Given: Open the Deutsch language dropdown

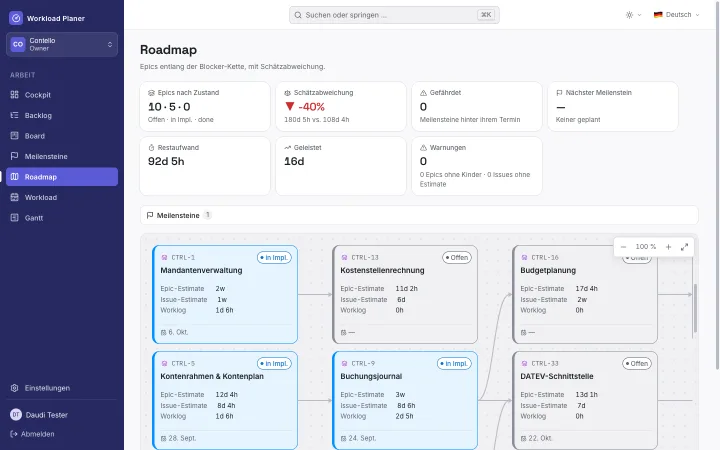Looking at the screenshot, I should point(676,15).
